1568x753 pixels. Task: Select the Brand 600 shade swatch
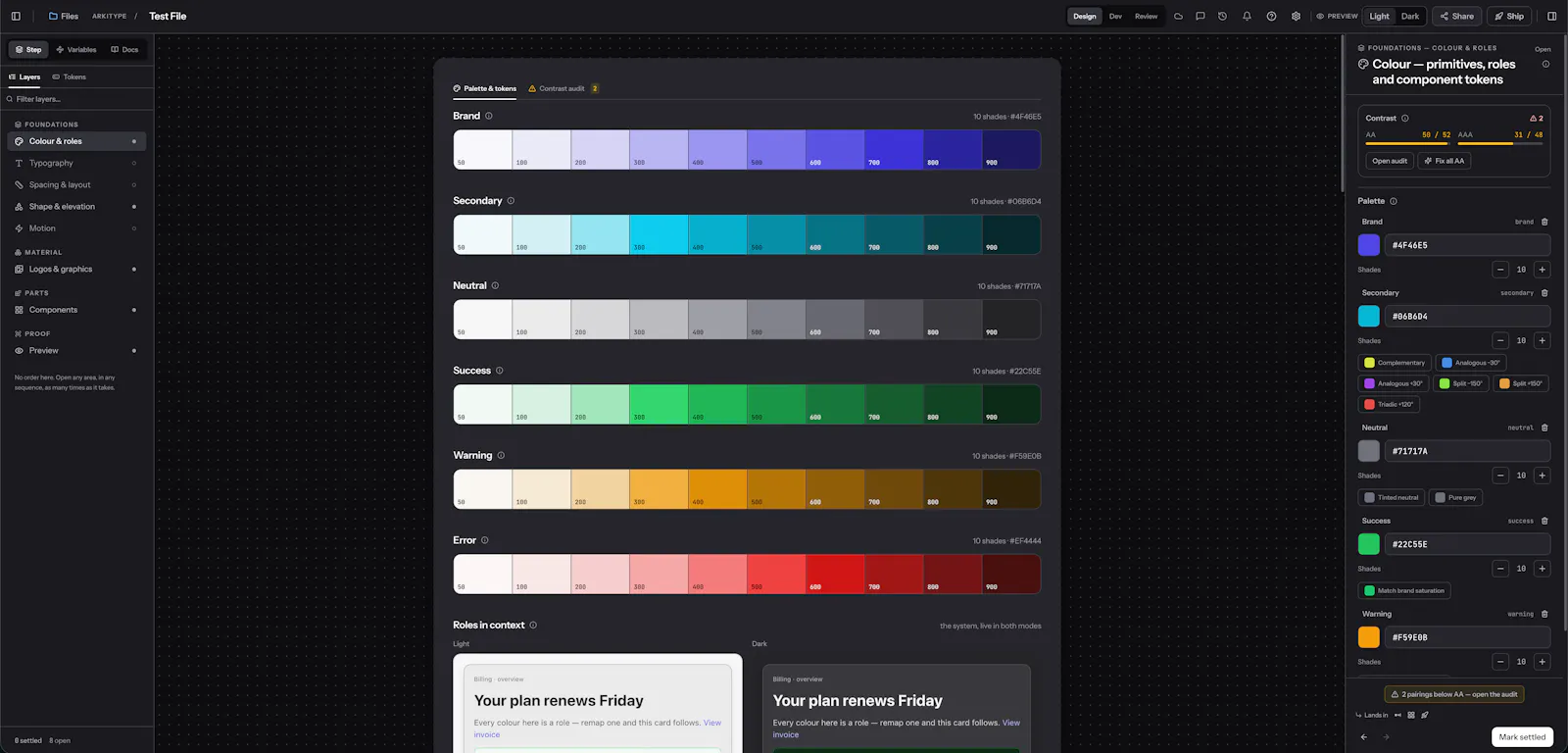(835, 150)
